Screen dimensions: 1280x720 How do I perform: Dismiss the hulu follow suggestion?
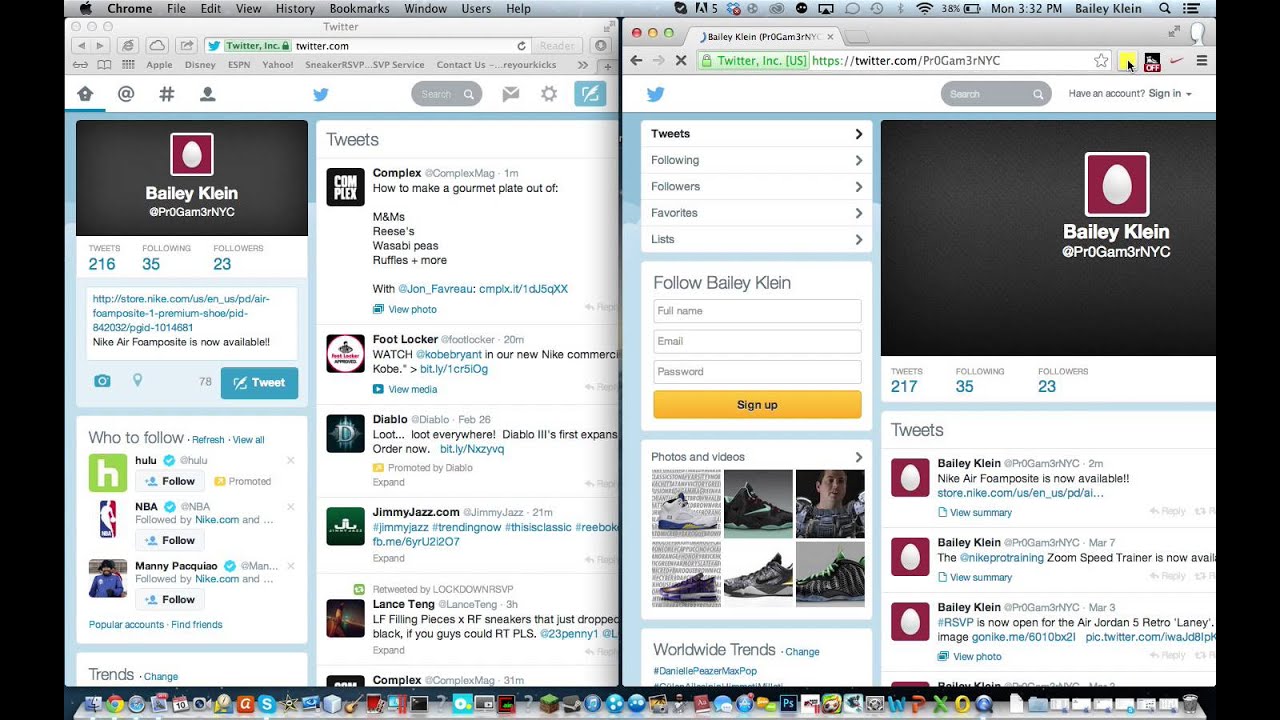pos(291,460)
